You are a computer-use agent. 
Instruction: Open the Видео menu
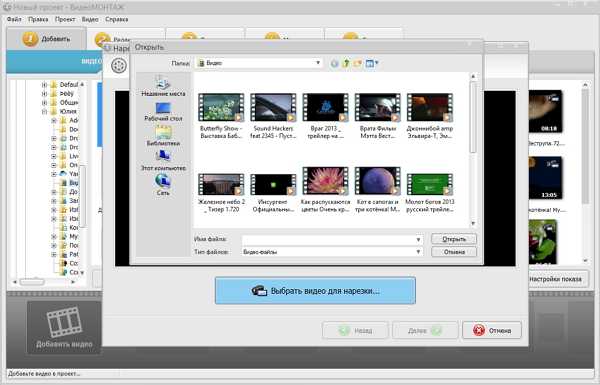(x=90, y=19)
